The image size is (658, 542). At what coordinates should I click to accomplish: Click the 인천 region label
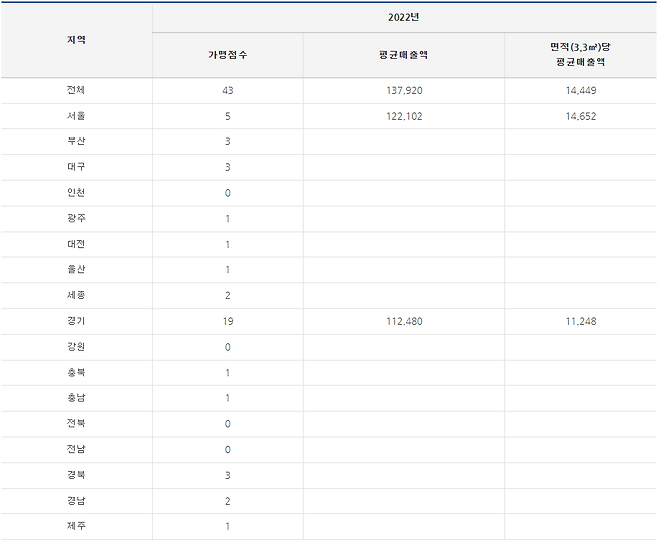tap(76, 193)
